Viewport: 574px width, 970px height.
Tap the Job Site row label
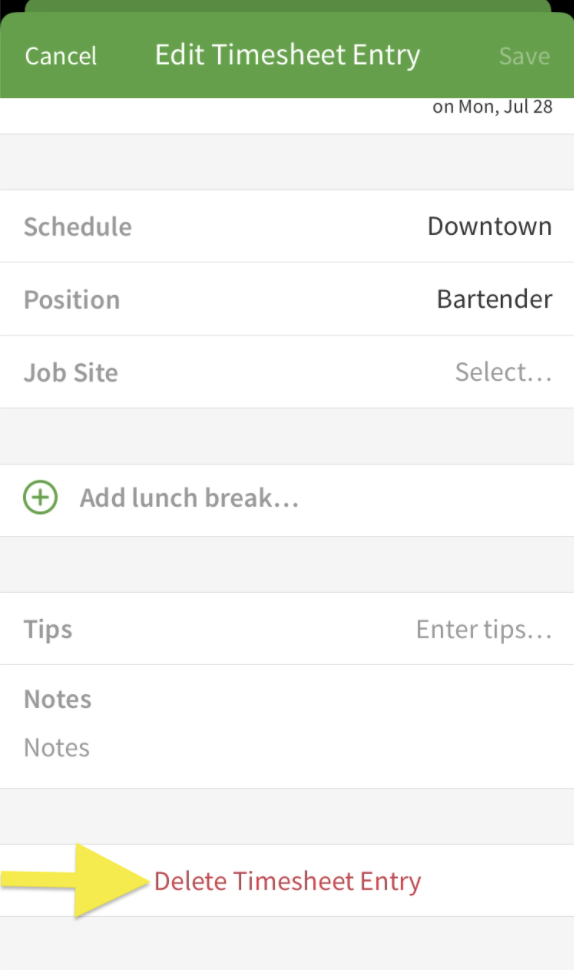point(71,373)
